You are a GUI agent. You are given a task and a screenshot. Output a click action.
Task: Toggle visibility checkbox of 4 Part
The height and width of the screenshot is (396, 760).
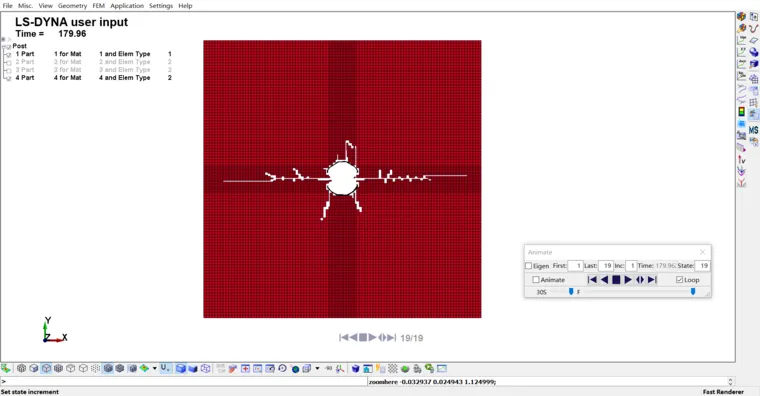pos(9,78)
